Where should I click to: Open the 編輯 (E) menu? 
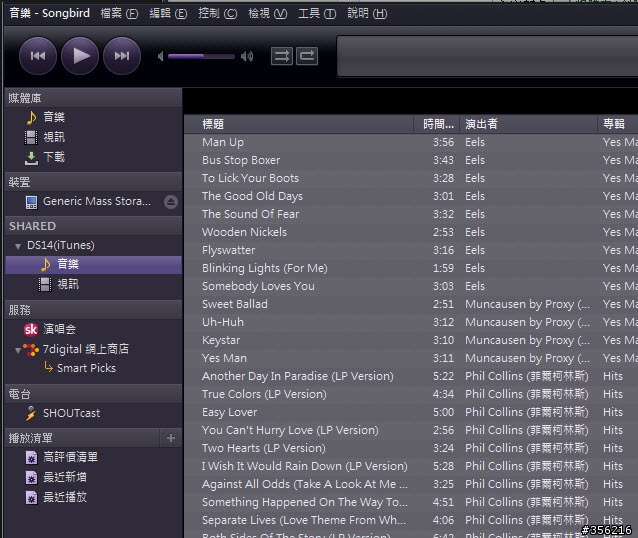tap(168, 13)
